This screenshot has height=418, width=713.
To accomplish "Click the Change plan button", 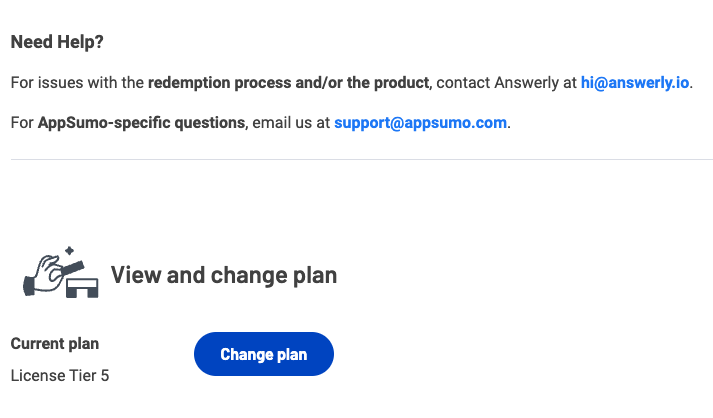I will click(x=264, y=354).
